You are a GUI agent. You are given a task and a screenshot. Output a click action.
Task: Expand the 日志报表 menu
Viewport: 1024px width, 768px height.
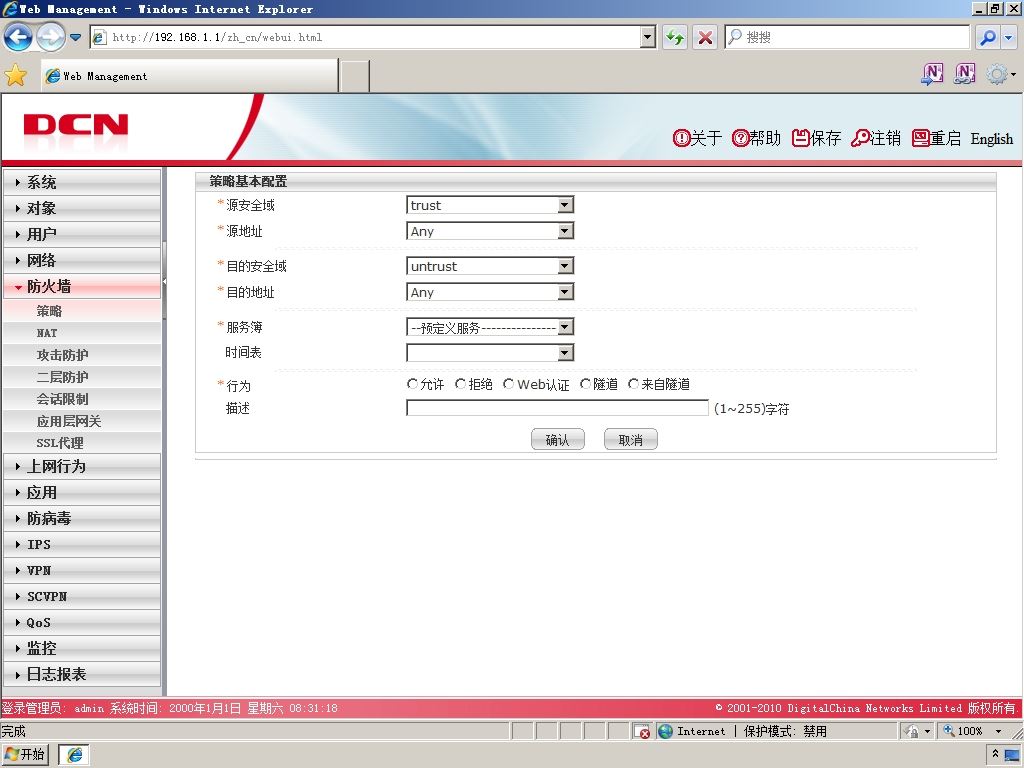pos(82,674)
